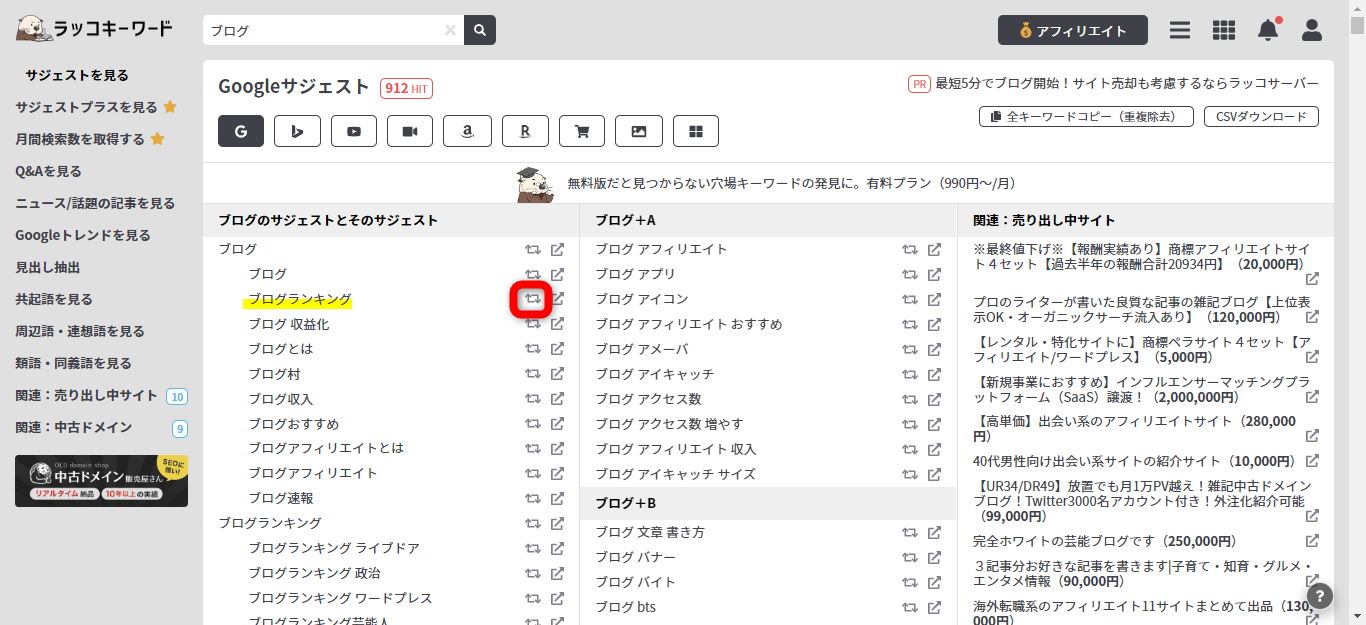Click the ブログ アフィリエイト おすすめ keyword

click(689, 324)
